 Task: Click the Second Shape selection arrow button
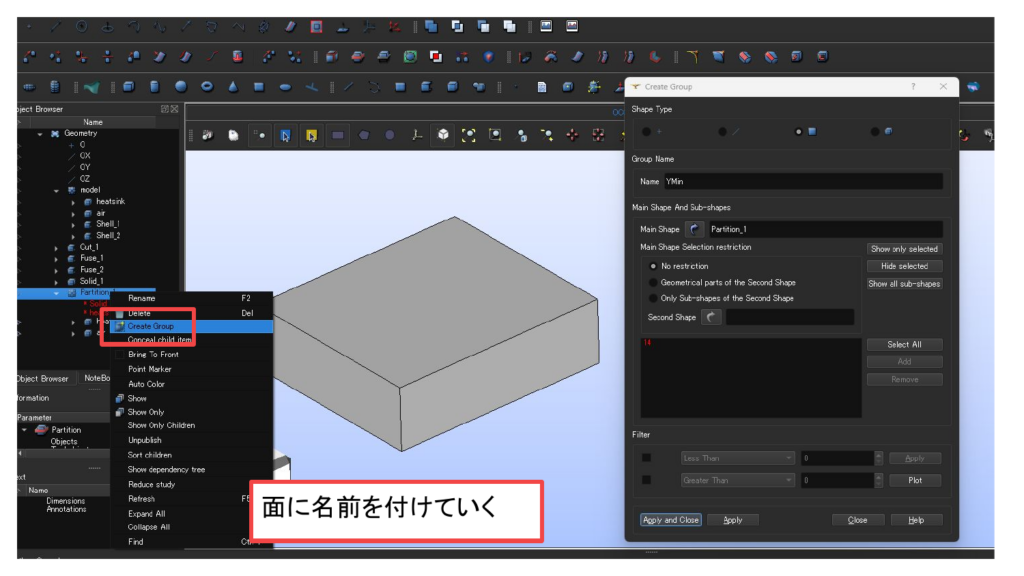pos(711,317)
